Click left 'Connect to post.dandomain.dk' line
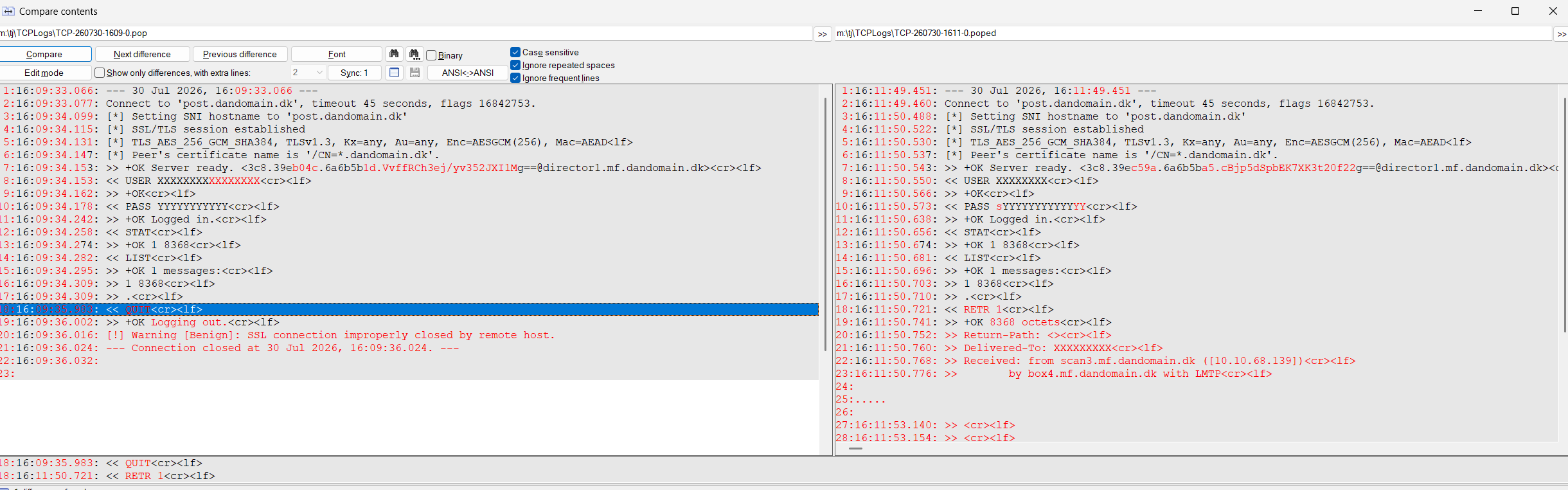The width and height of the screenshot is (1568, 490). pyautogui.click(x=409, y=104)
